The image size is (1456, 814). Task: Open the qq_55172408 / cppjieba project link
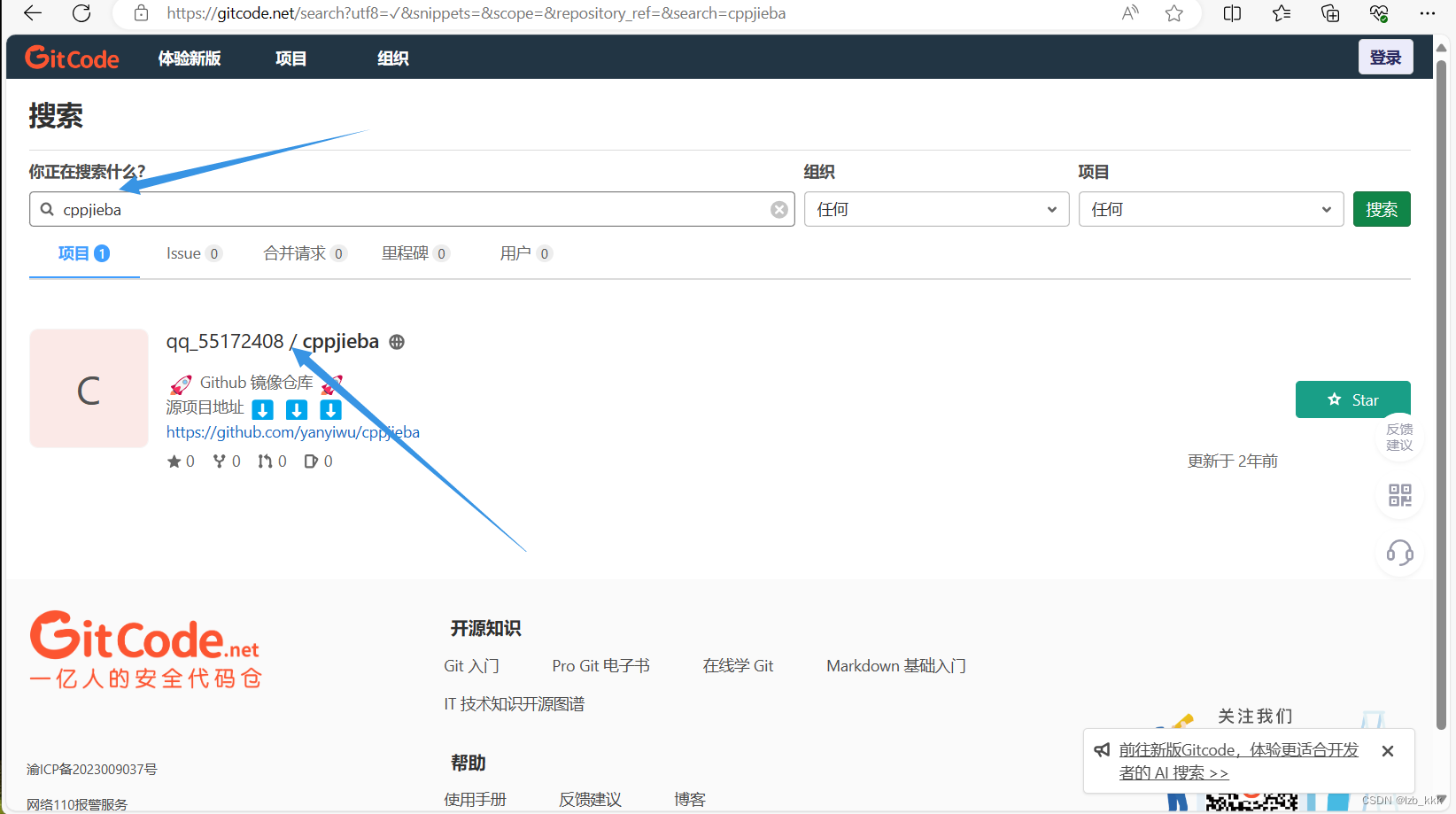[x=273, y=342]
